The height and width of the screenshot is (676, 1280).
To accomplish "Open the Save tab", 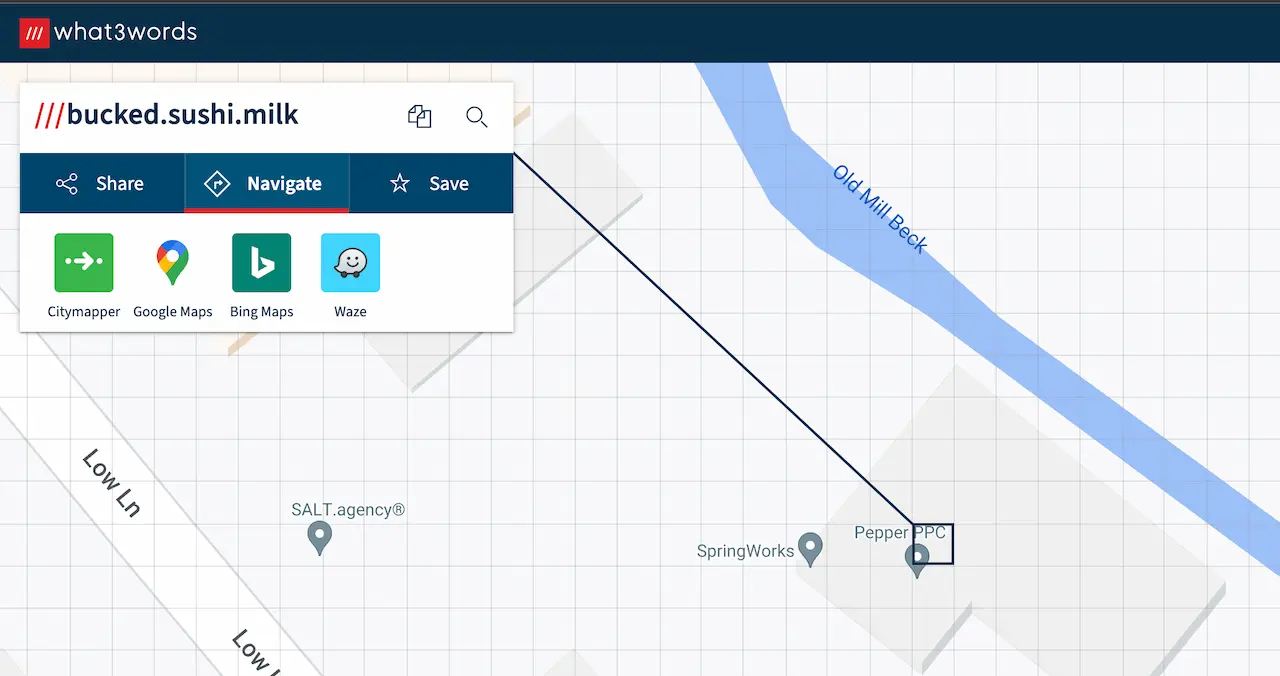I will [431, 183].
